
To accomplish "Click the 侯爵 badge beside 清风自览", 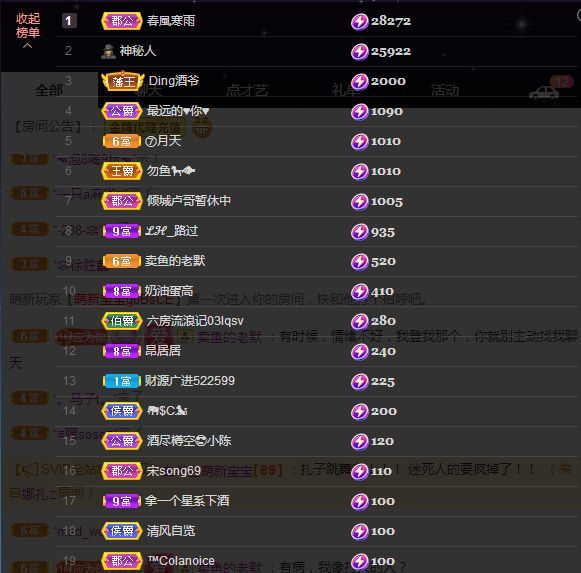I will coord(122,531).
